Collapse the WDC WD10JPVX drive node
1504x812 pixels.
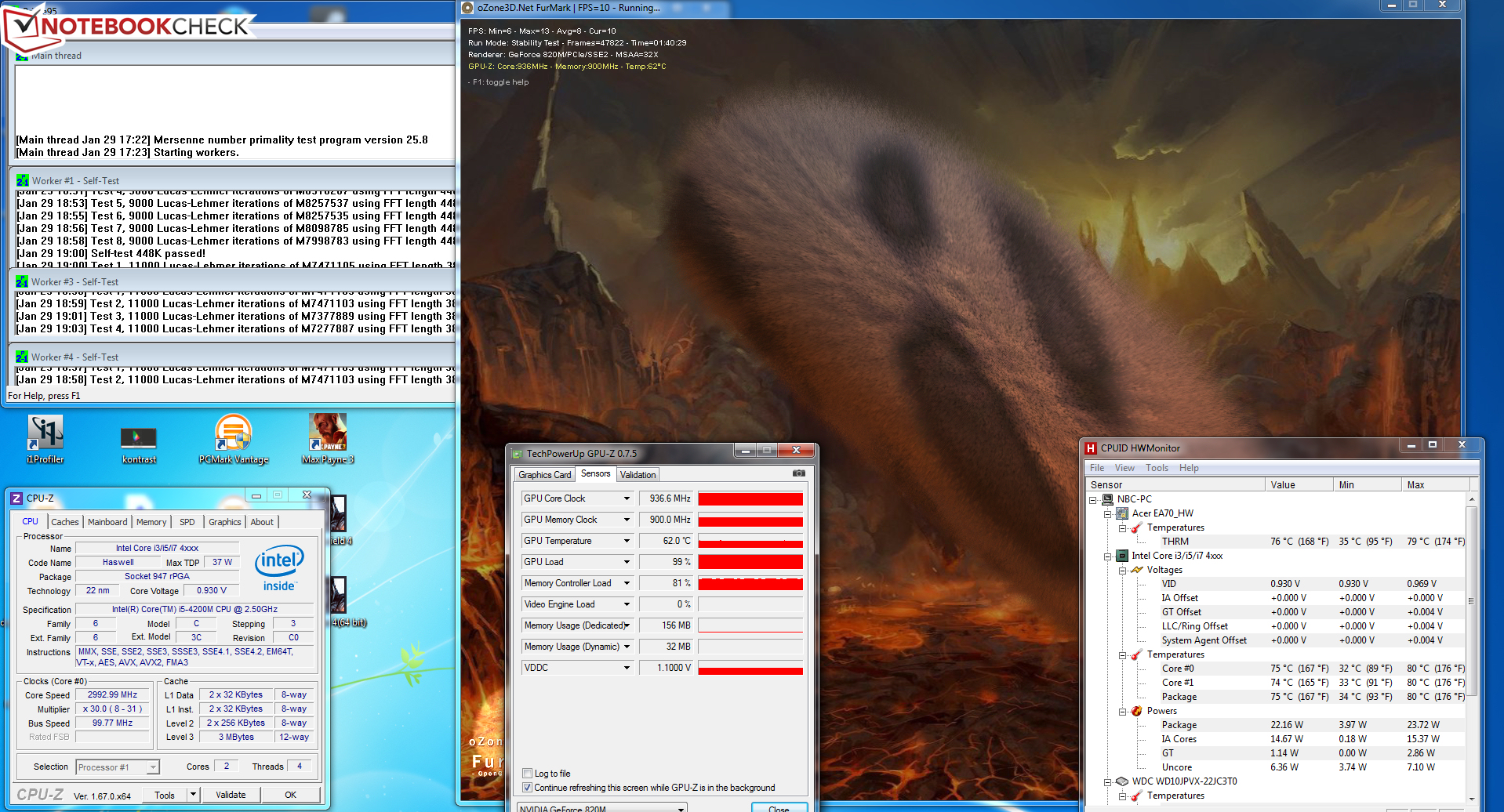[x=1107, y=781]
